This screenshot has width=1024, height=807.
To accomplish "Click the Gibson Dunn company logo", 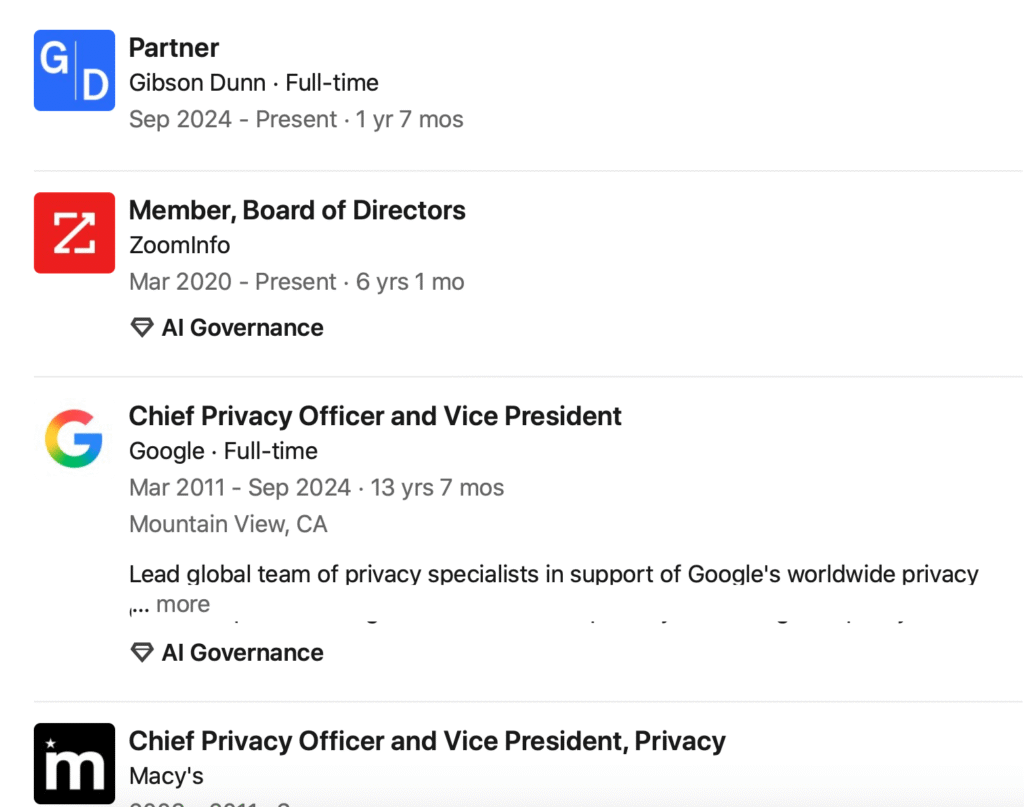I will 74,70.
